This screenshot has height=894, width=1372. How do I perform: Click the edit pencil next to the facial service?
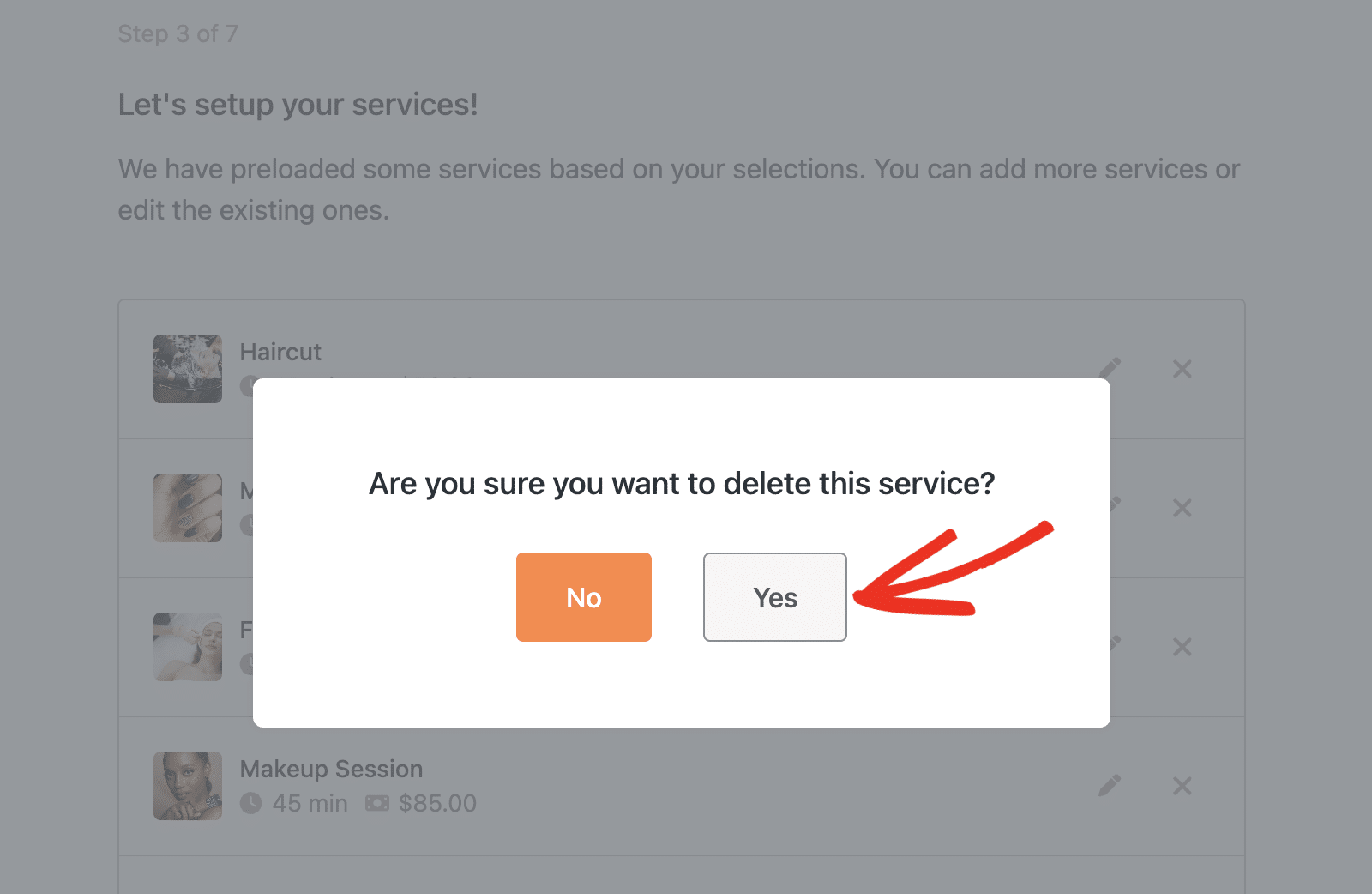coord(1114,644)
